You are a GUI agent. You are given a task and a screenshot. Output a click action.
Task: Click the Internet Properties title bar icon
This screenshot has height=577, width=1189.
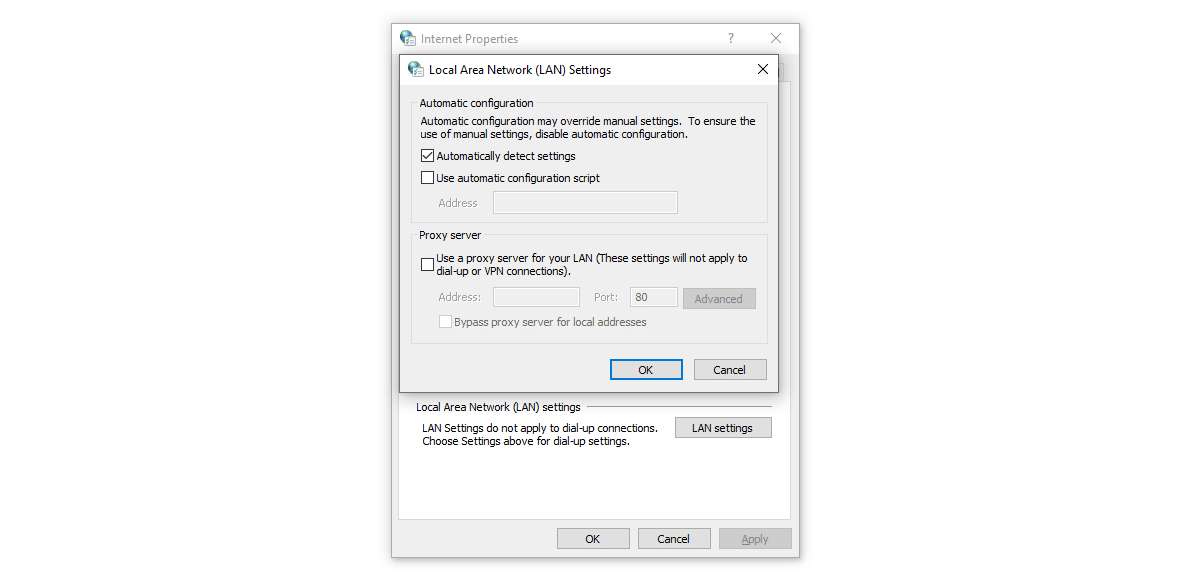click(408, 38)
